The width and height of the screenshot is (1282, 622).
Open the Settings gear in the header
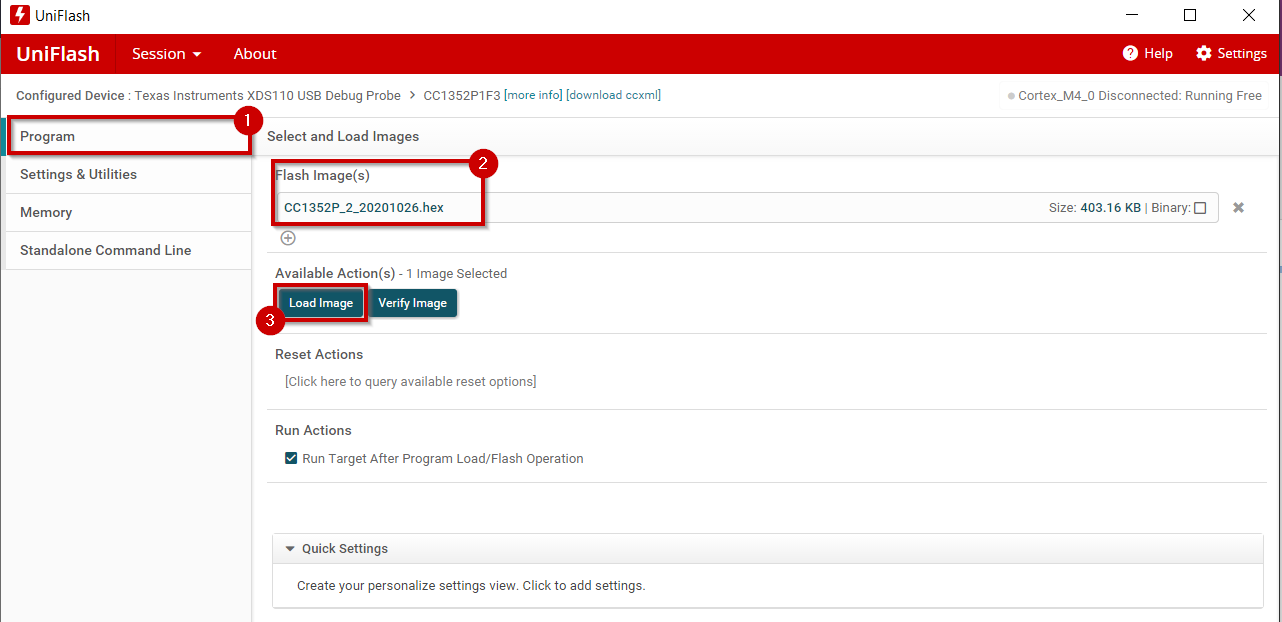pos(1202,53)
